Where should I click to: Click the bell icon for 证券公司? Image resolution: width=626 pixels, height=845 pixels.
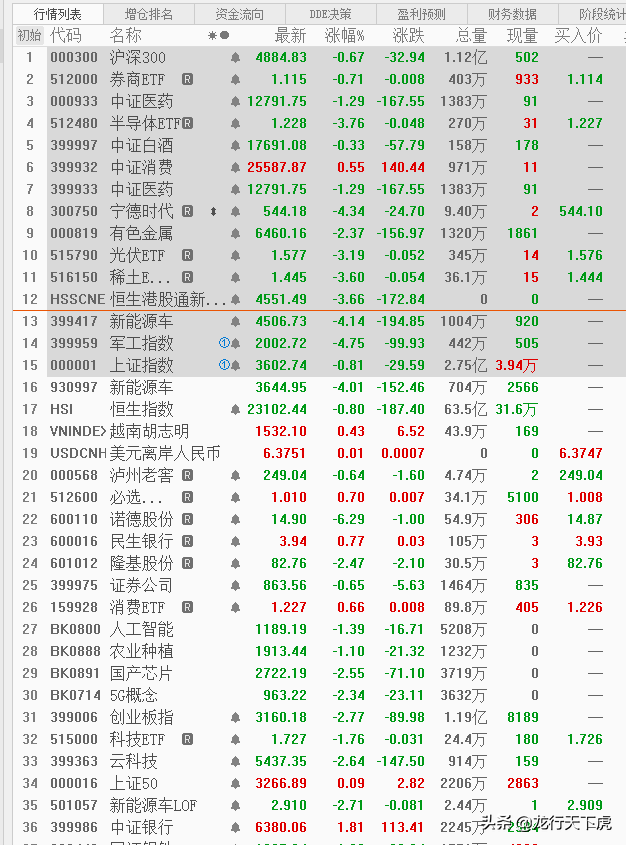(235, 585)
